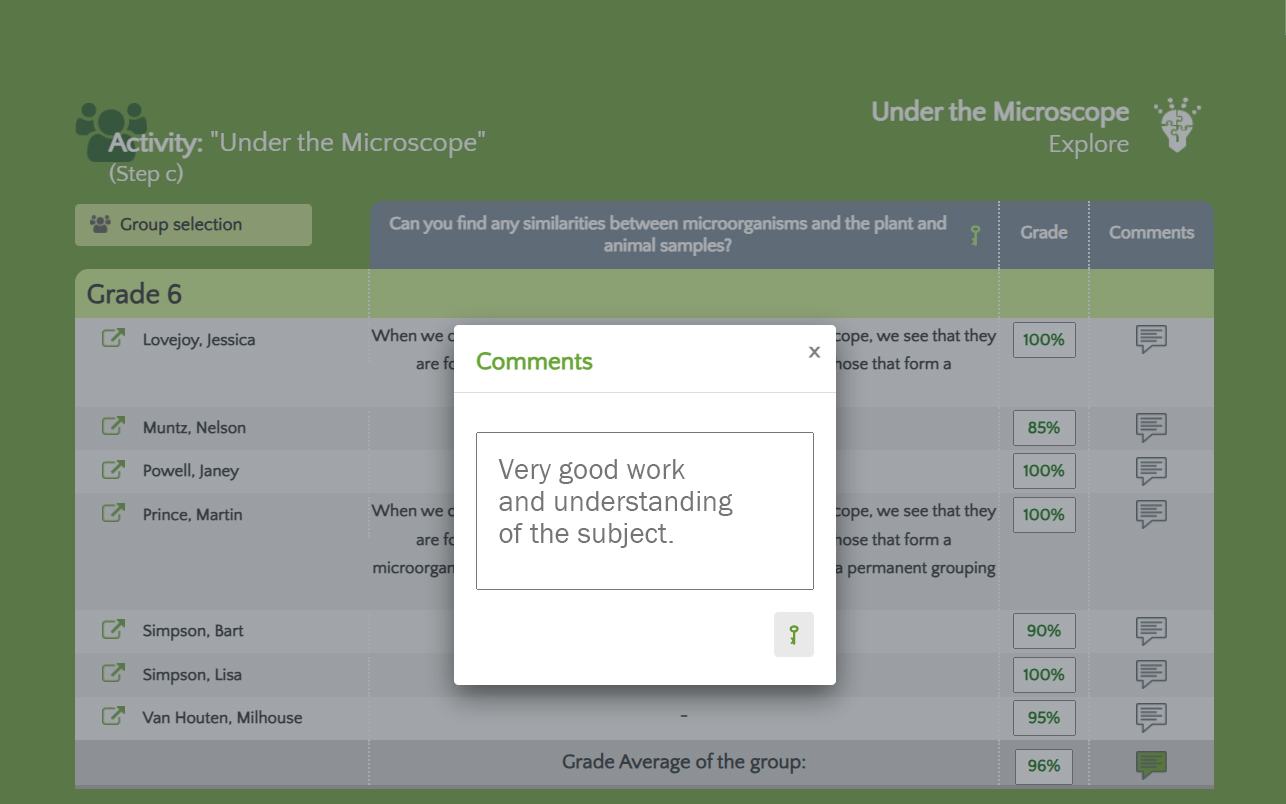The height and width of the screenshot is (804, 1286).
Task: Open Nelson Muntz's external link icon
Action: click(x=114, y=427)
